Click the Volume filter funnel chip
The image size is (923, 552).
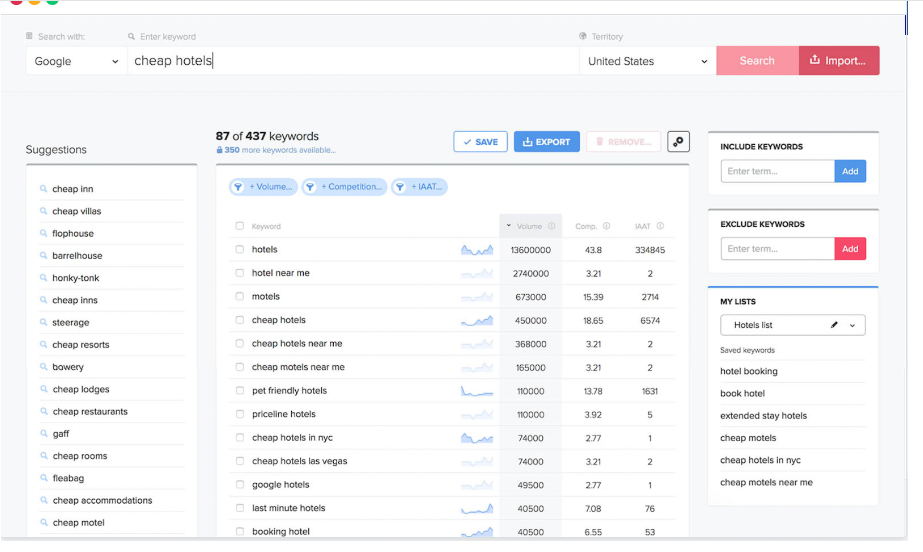[x=263, y=187]
